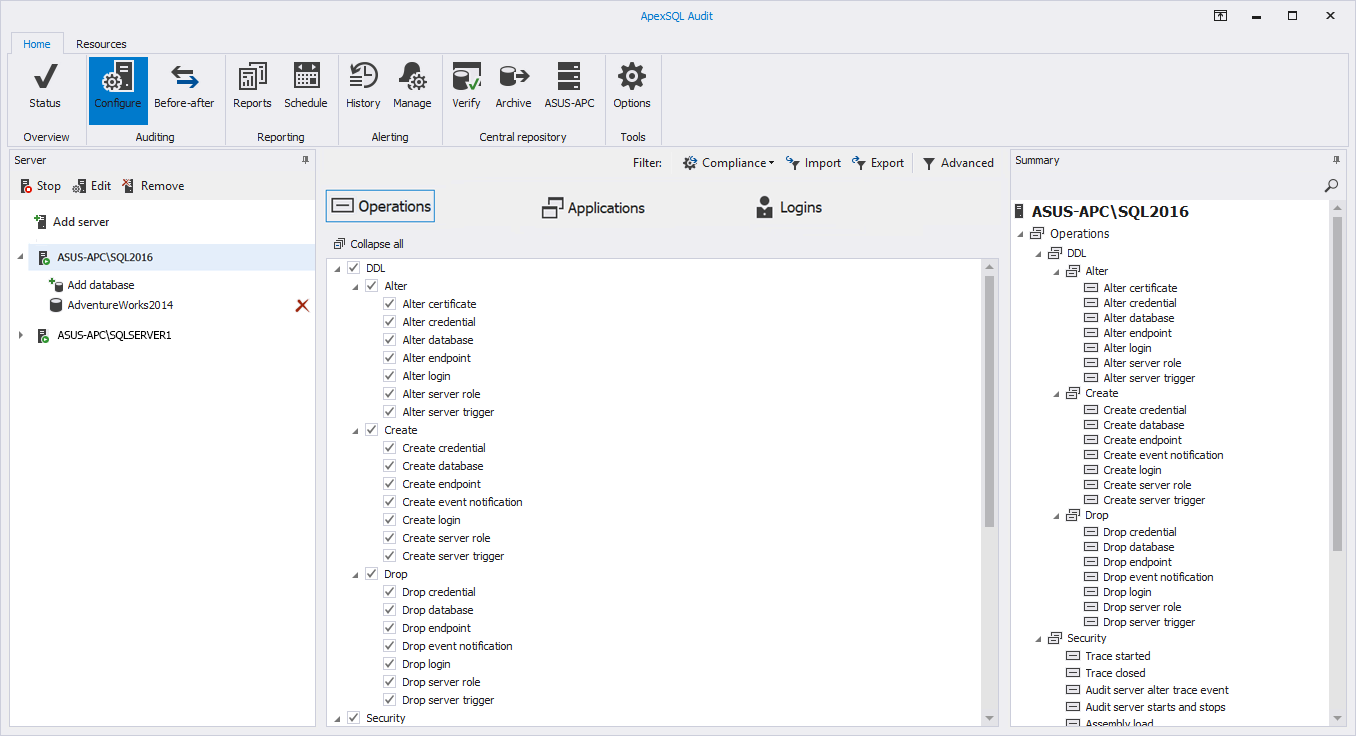
Task: Uncheck the Alter group checkbox
Action: [371, 286]
